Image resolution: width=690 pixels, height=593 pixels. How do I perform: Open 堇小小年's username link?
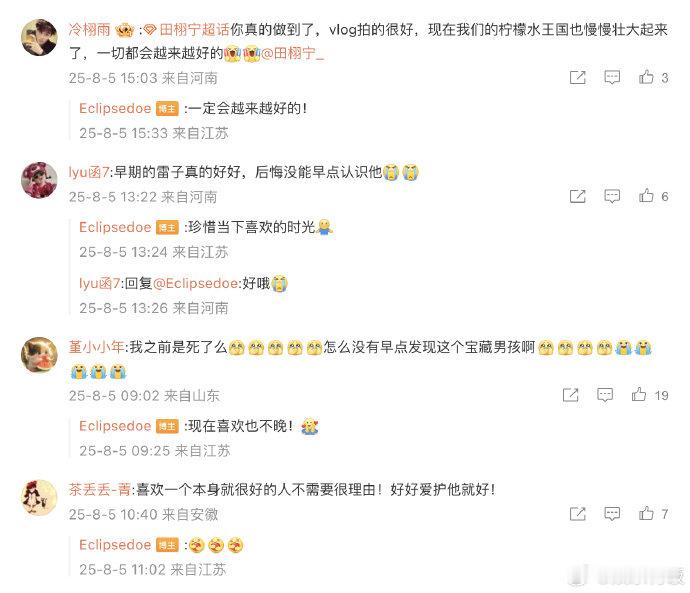coord(96,347)
